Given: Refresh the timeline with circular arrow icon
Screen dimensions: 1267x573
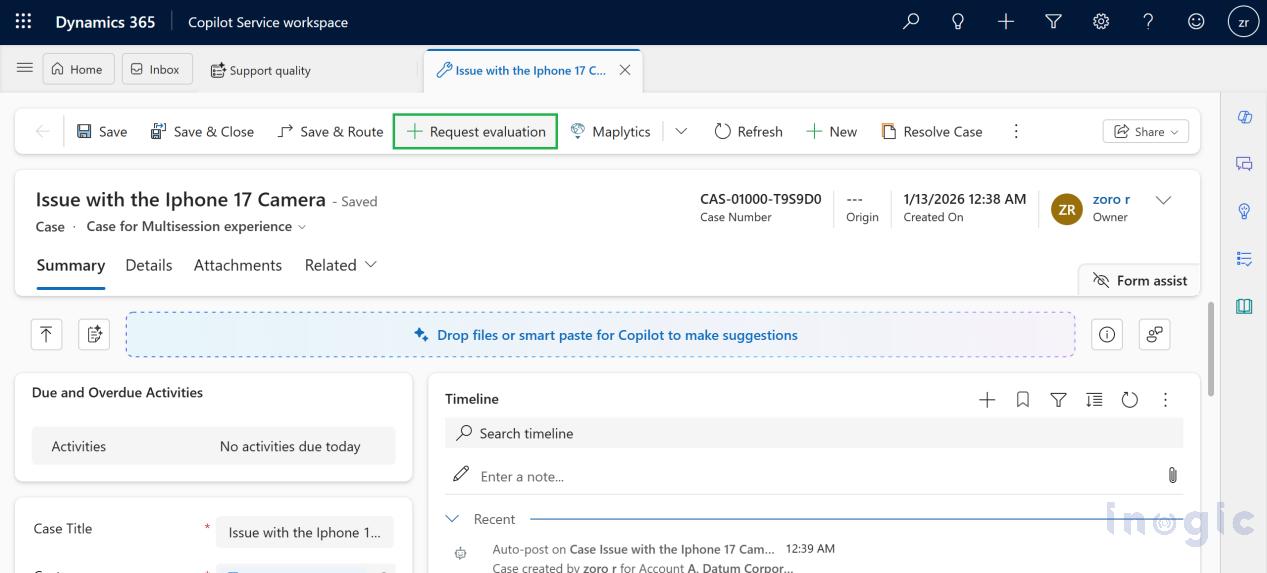Looking at the screenshot, I should pos(1130,400).
